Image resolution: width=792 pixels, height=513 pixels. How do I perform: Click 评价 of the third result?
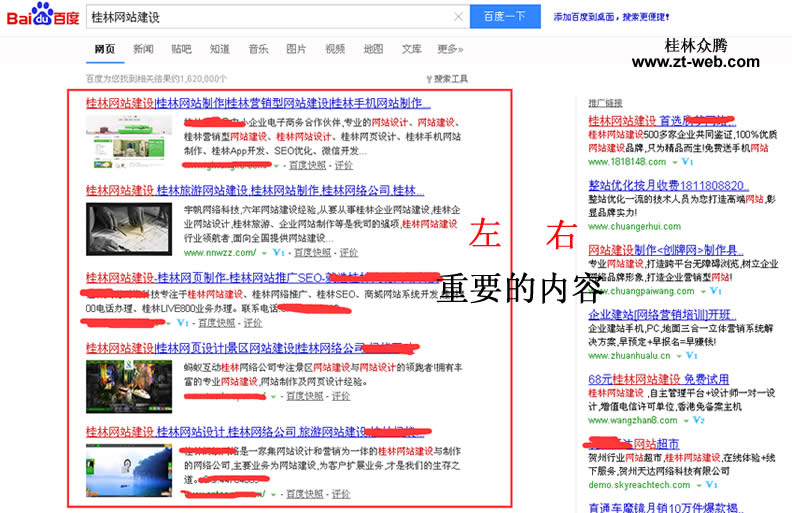[x=253, y=323]
